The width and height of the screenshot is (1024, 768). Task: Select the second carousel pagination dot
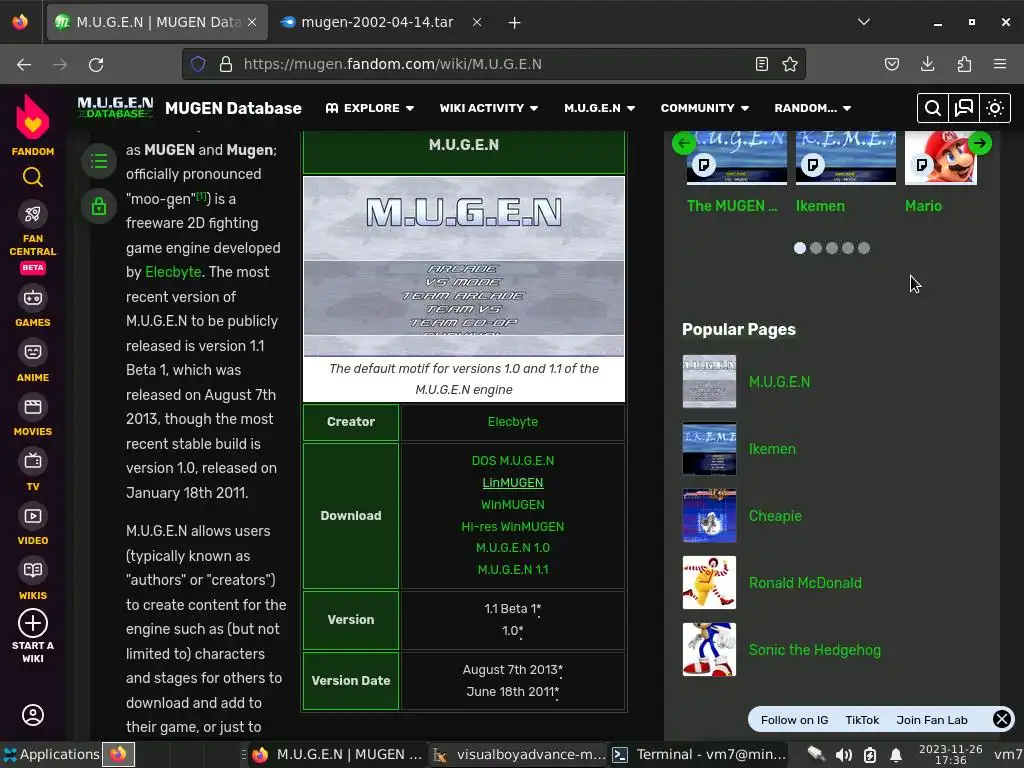point(816,248)
